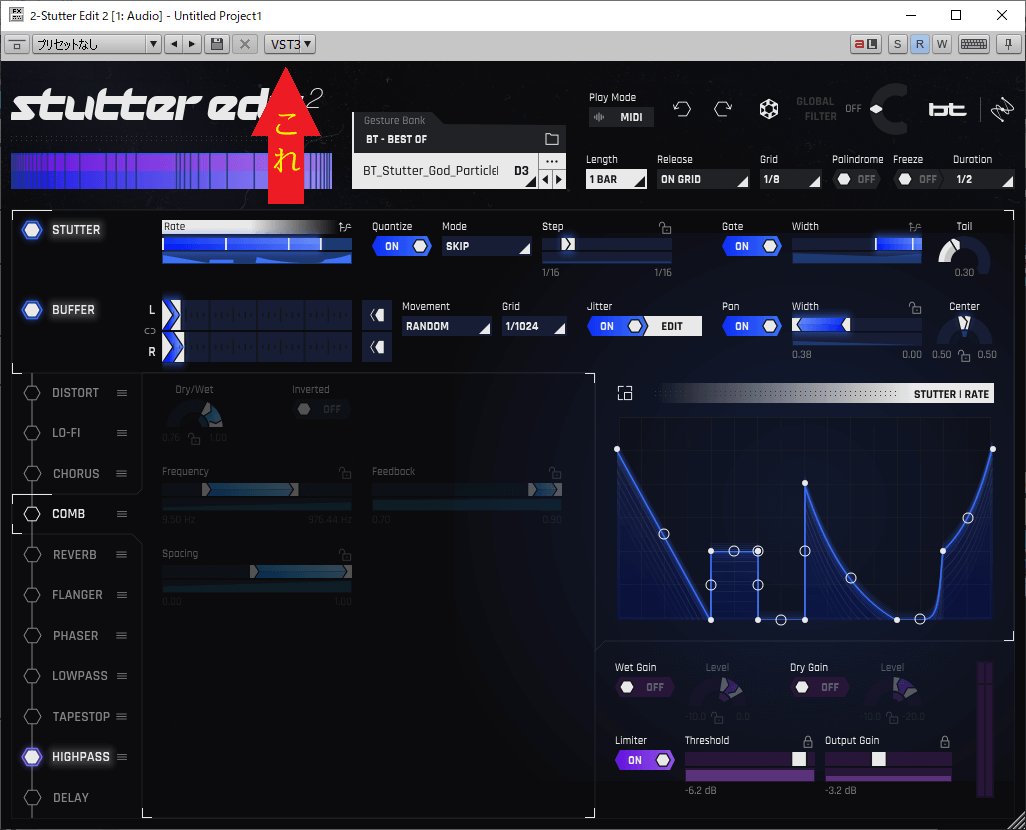Click the Play Mode MIDI button
The width and height of the screenshot is (1026, 830).
click(x=621, y=117)
